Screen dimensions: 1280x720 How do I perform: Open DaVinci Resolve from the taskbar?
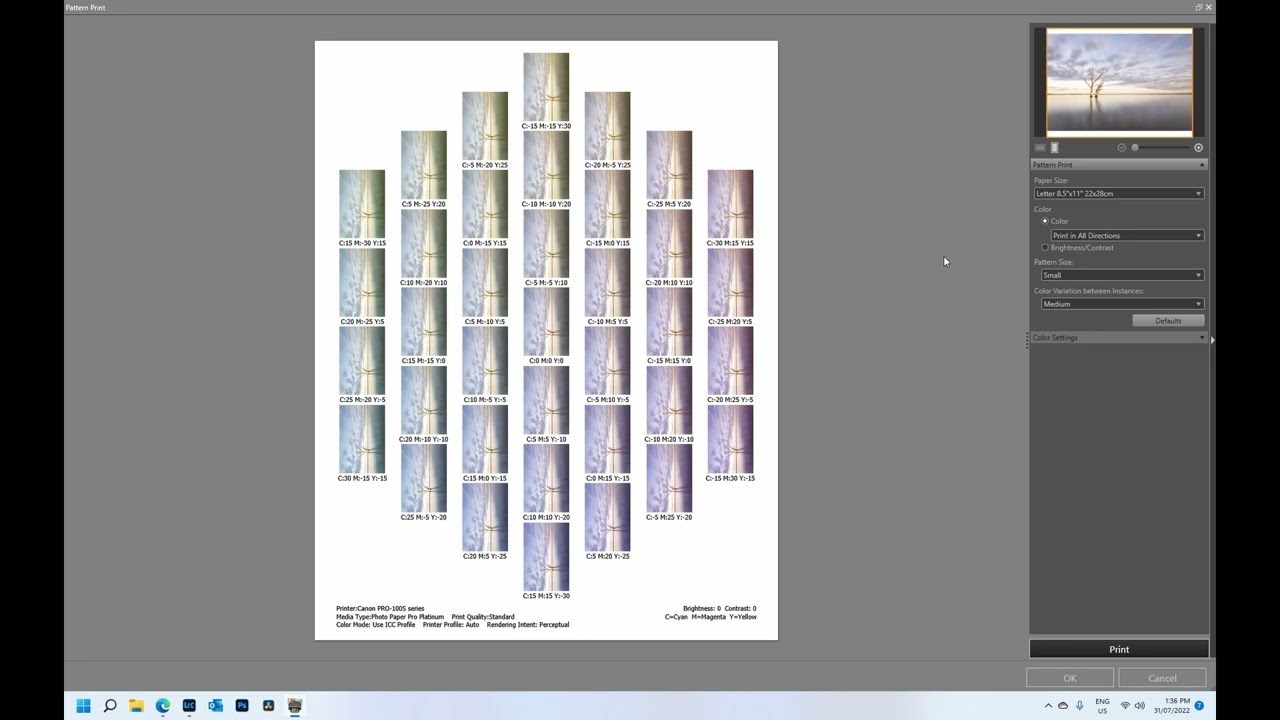pyautogui.click(x=268, y=706)
